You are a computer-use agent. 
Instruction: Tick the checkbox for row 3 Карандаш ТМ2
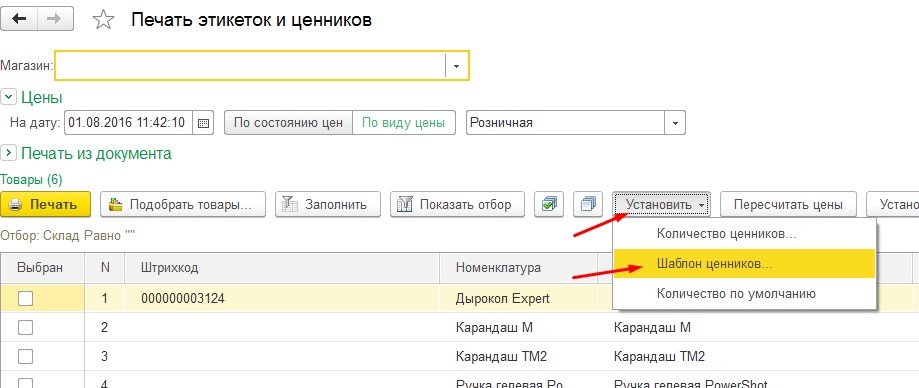(25, 356)
